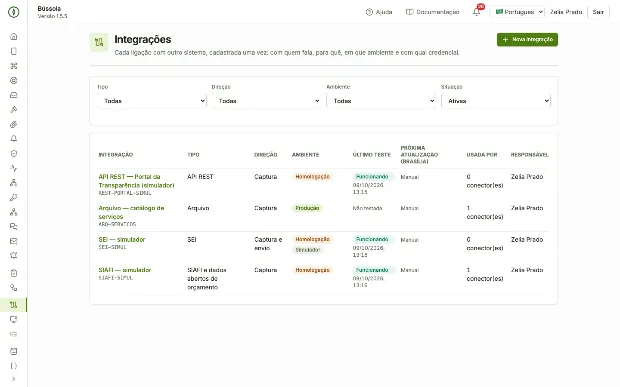This screenshot has width=620, height=387.
Task: Click the Zelia Prado user name in header
Action: click(x=566, y=12)
